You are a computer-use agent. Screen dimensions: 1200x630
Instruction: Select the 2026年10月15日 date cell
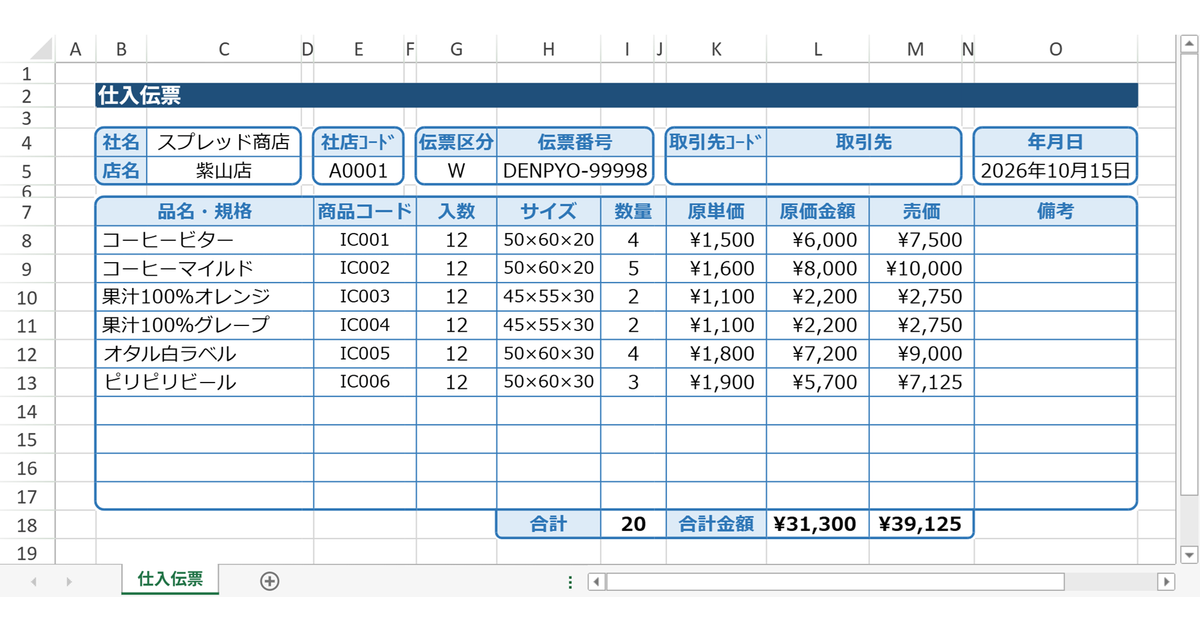point(1056,170)
